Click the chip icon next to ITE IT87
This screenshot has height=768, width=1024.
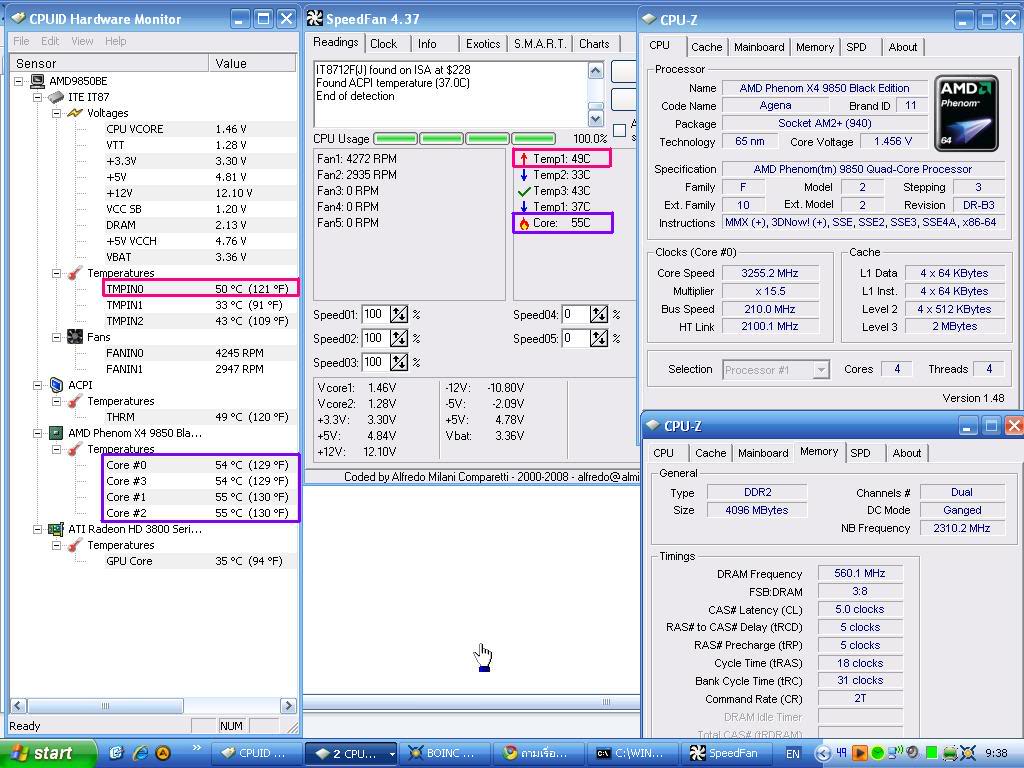56,97
